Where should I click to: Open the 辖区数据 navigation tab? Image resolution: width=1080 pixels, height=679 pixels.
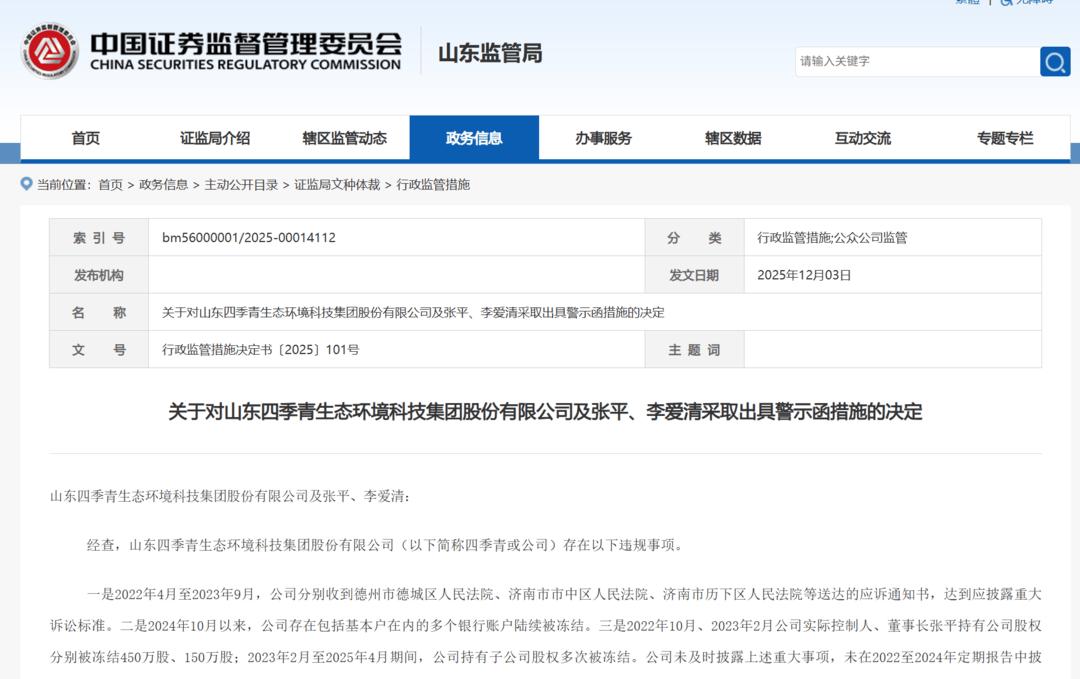(x=733, y=139)
